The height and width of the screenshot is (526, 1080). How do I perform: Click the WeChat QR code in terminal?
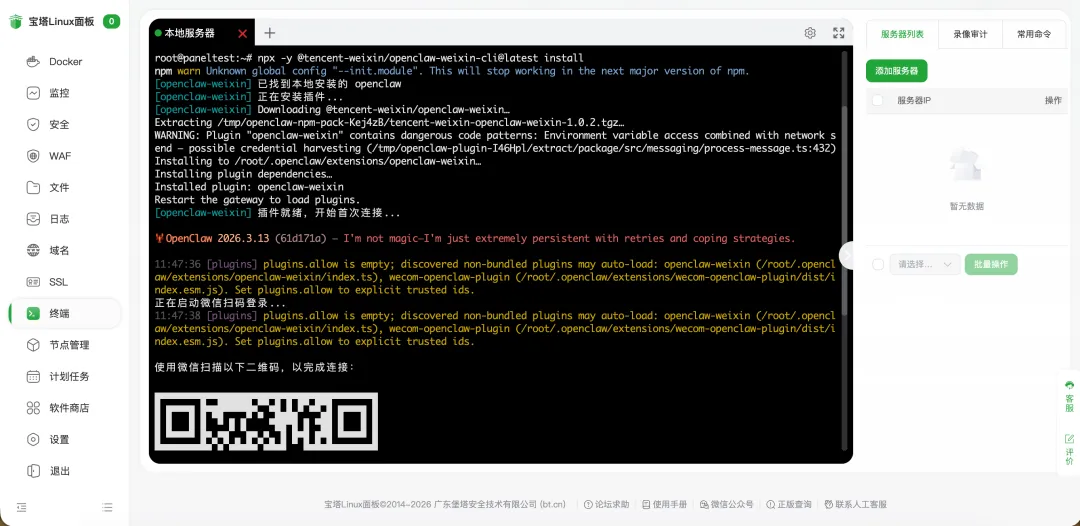266,421
